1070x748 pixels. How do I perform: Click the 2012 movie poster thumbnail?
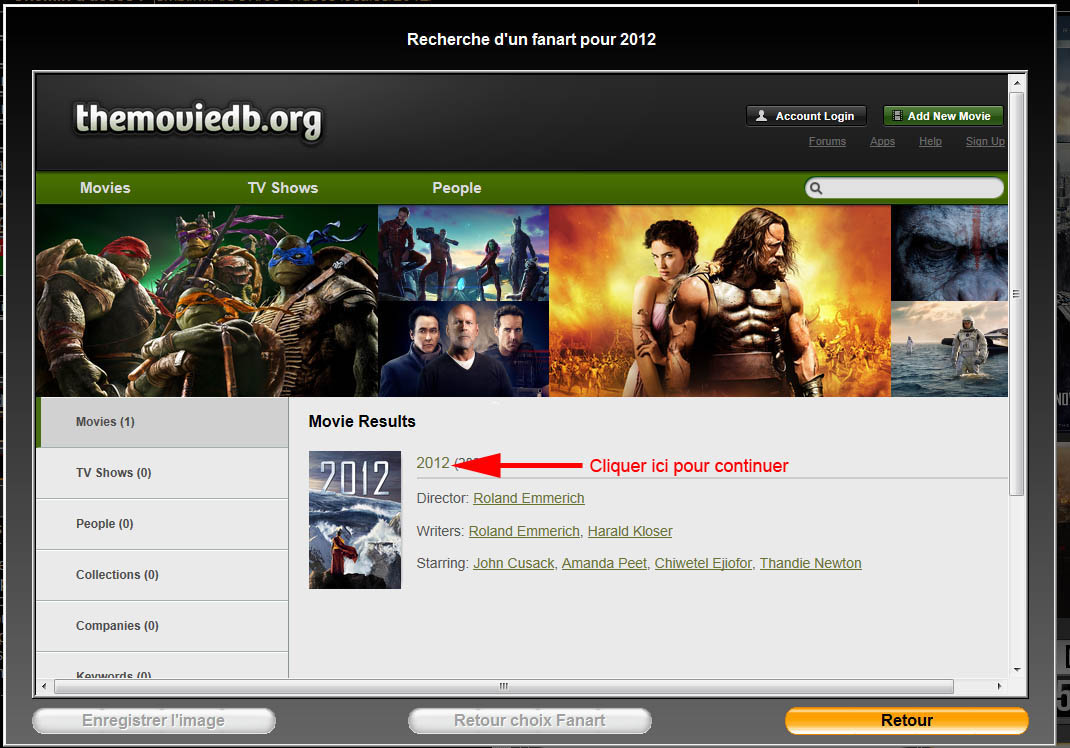tap(355, 519)
